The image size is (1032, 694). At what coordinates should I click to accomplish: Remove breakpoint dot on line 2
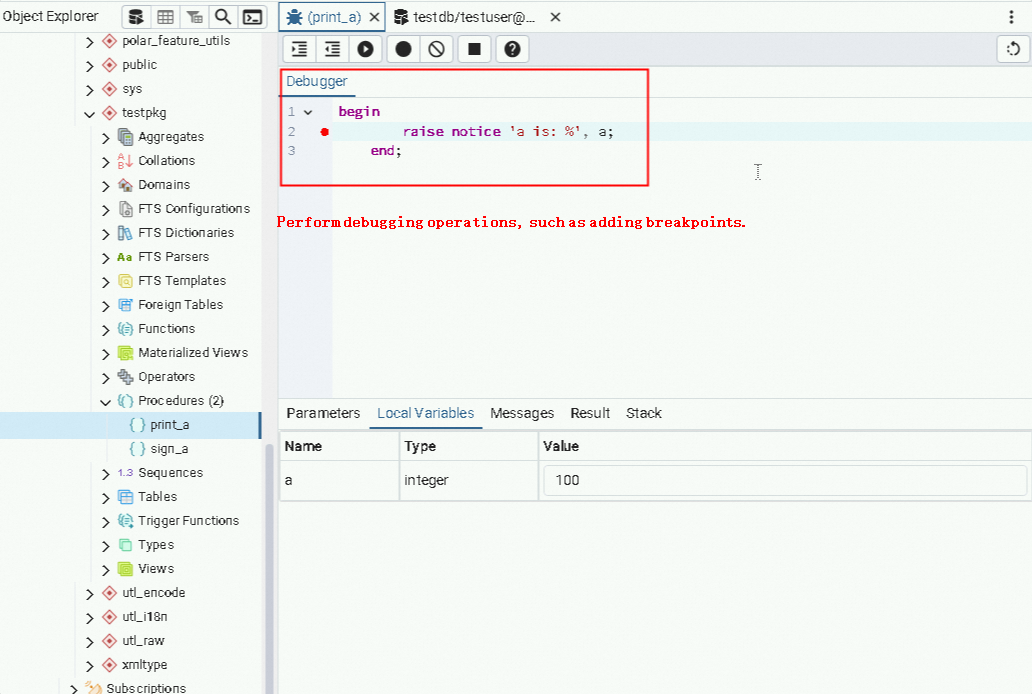pyautogui.click(x=324, y=132)
